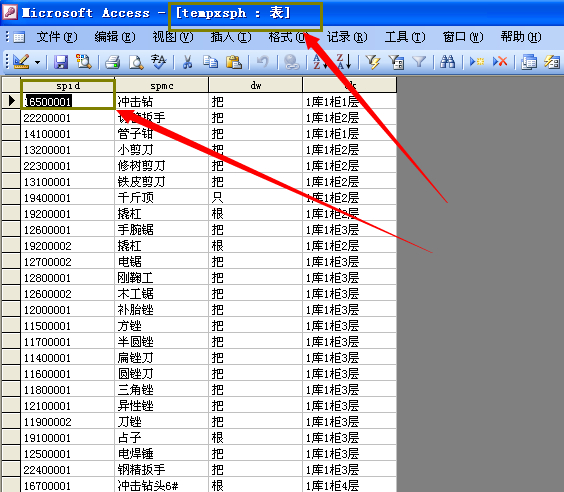Click the cell 木工锯
The height and width of the screenshot is (492, 564).
coord(162,293)
